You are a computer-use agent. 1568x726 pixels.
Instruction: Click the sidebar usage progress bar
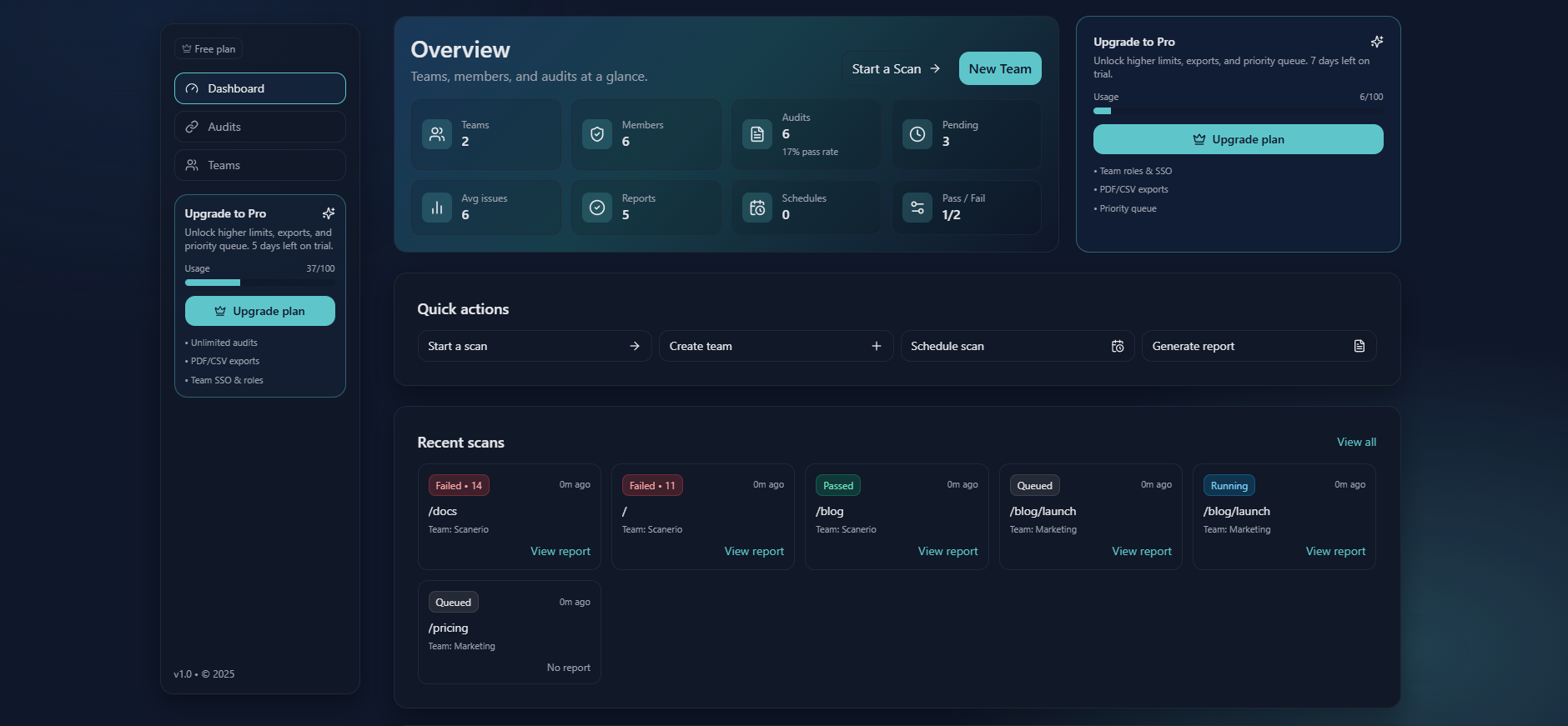259,283
